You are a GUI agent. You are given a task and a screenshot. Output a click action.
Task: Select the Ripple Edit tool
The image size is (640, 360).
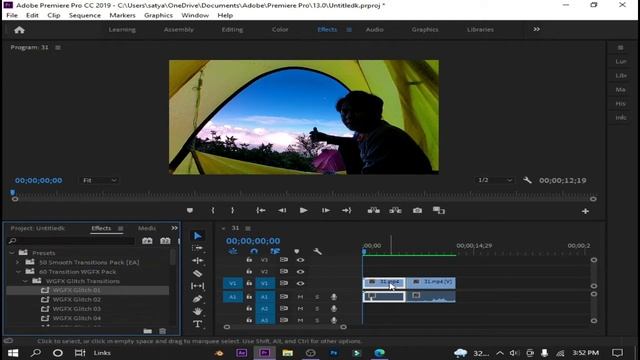click(x=198, y=260)
